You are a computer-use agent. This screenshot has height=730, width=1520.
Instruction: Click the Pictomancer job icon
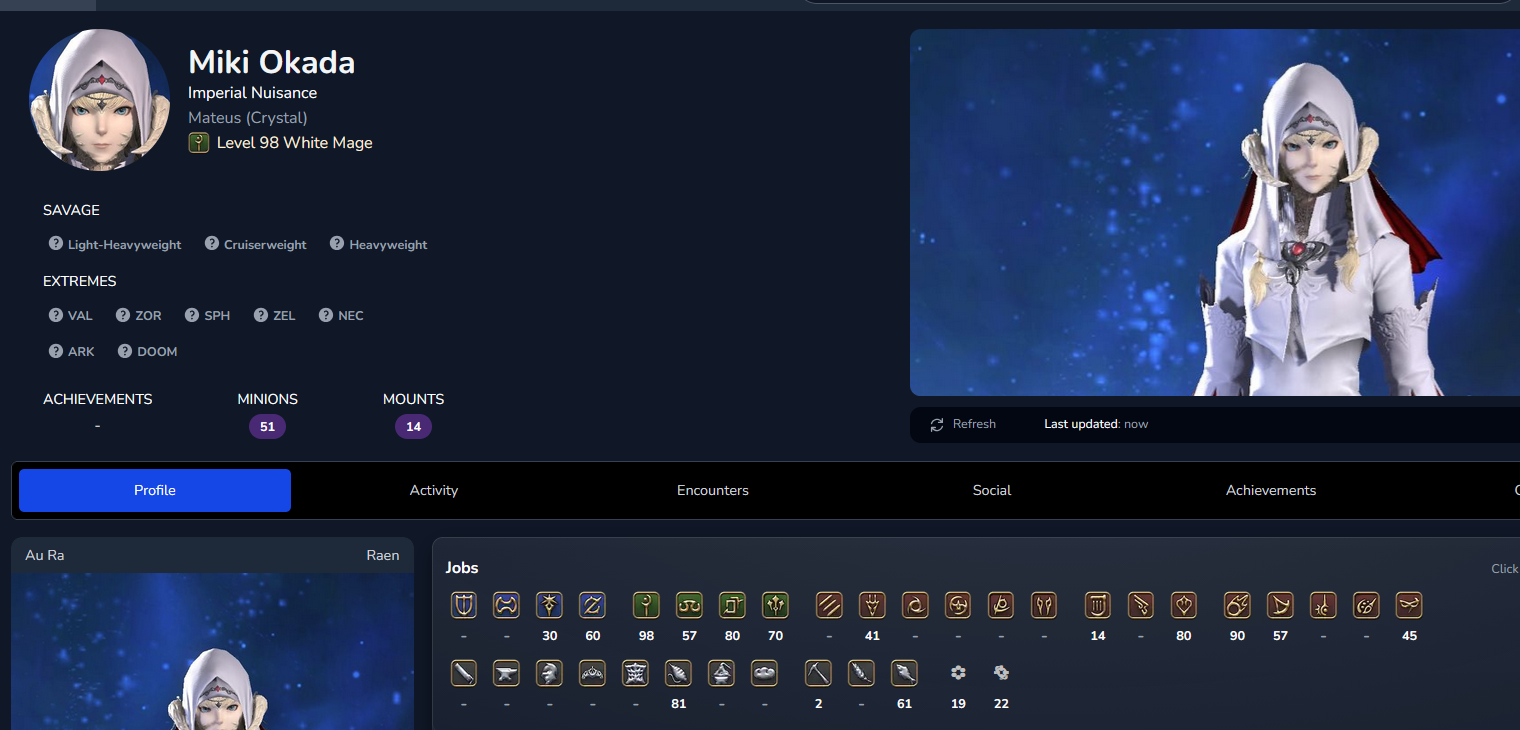click(x=1366, y=605)
